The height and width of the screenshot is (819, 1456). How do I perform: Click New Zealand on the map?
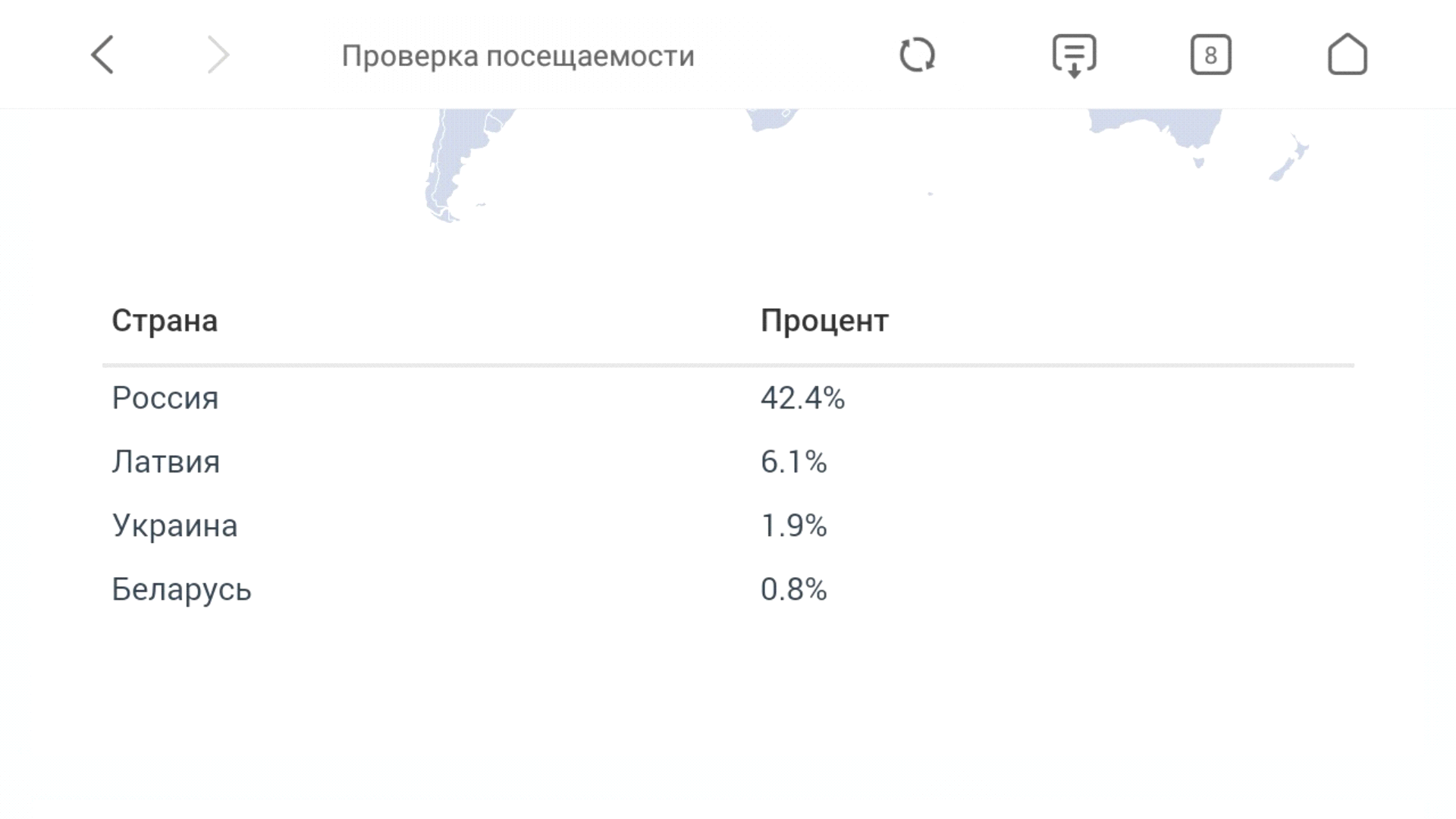(1291, 159)
